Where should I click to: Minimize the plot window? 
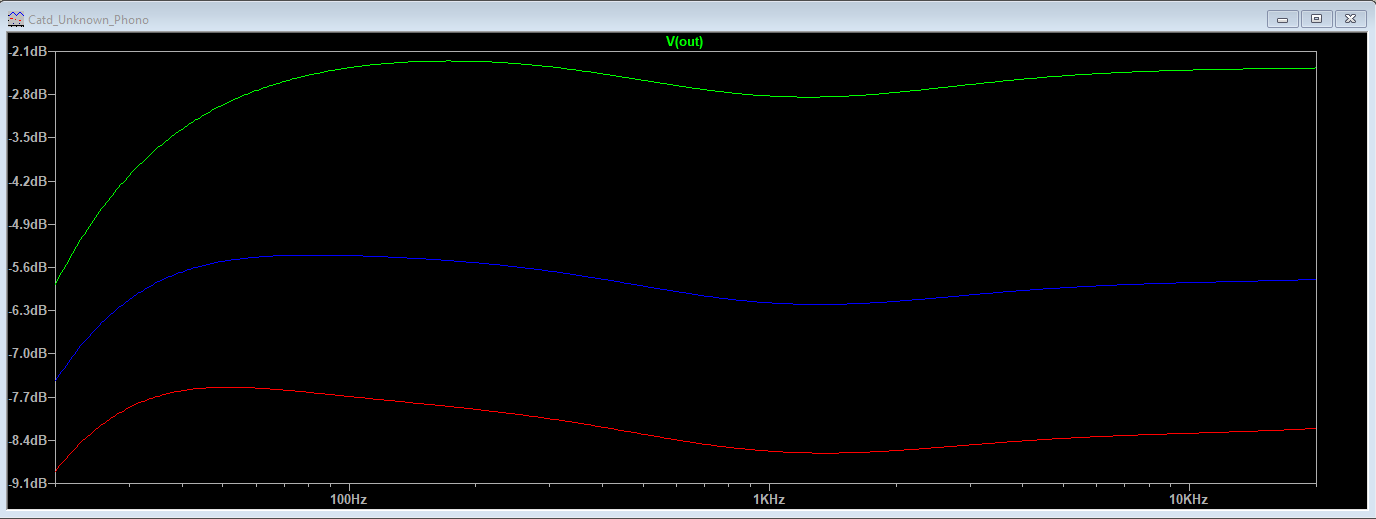[x=1282, y=19]
